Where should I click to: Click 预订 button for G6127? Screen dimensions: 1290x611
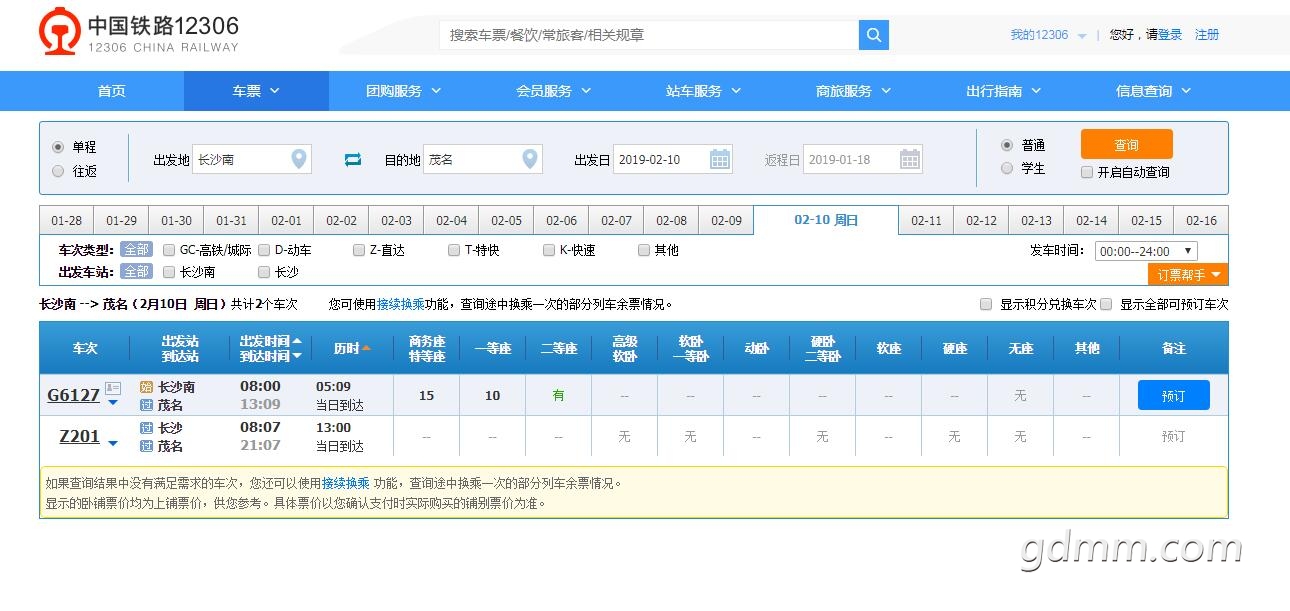point(1173,395)
